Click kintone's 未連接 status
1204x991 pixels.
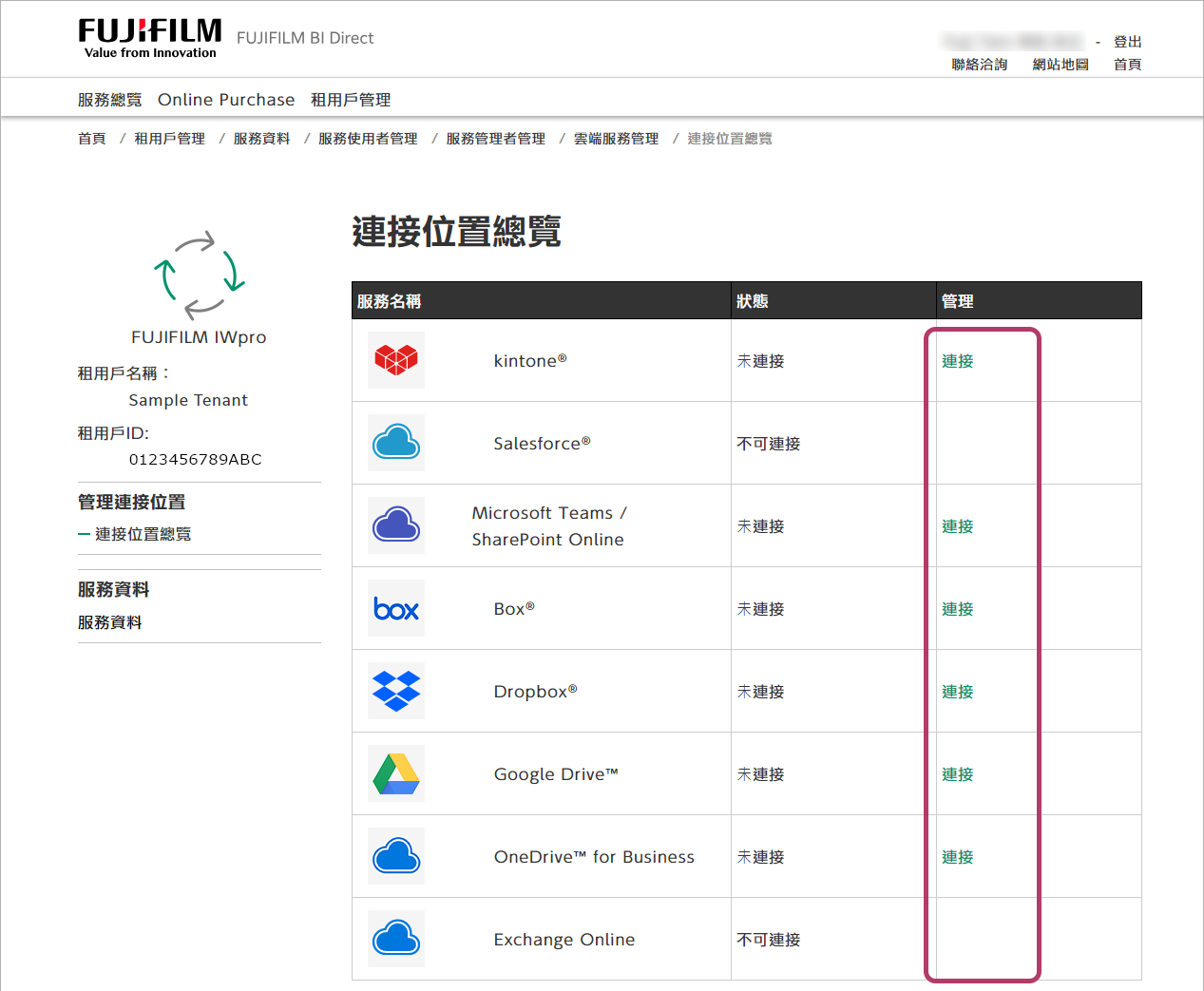pos(760,361)
